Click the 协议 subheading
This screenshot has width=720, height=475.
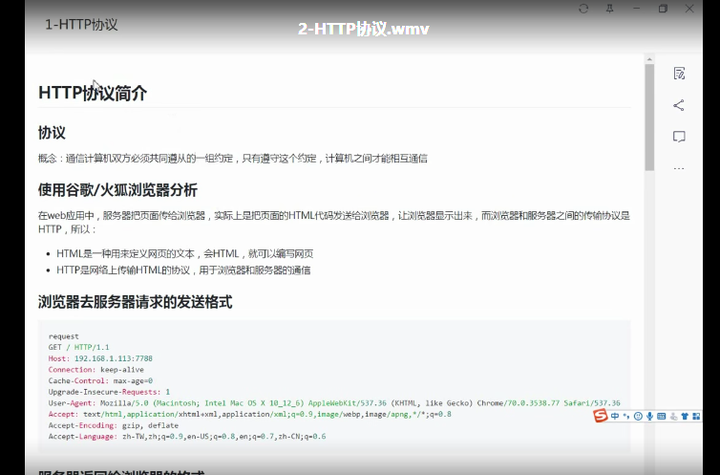(x=52, y=133)
